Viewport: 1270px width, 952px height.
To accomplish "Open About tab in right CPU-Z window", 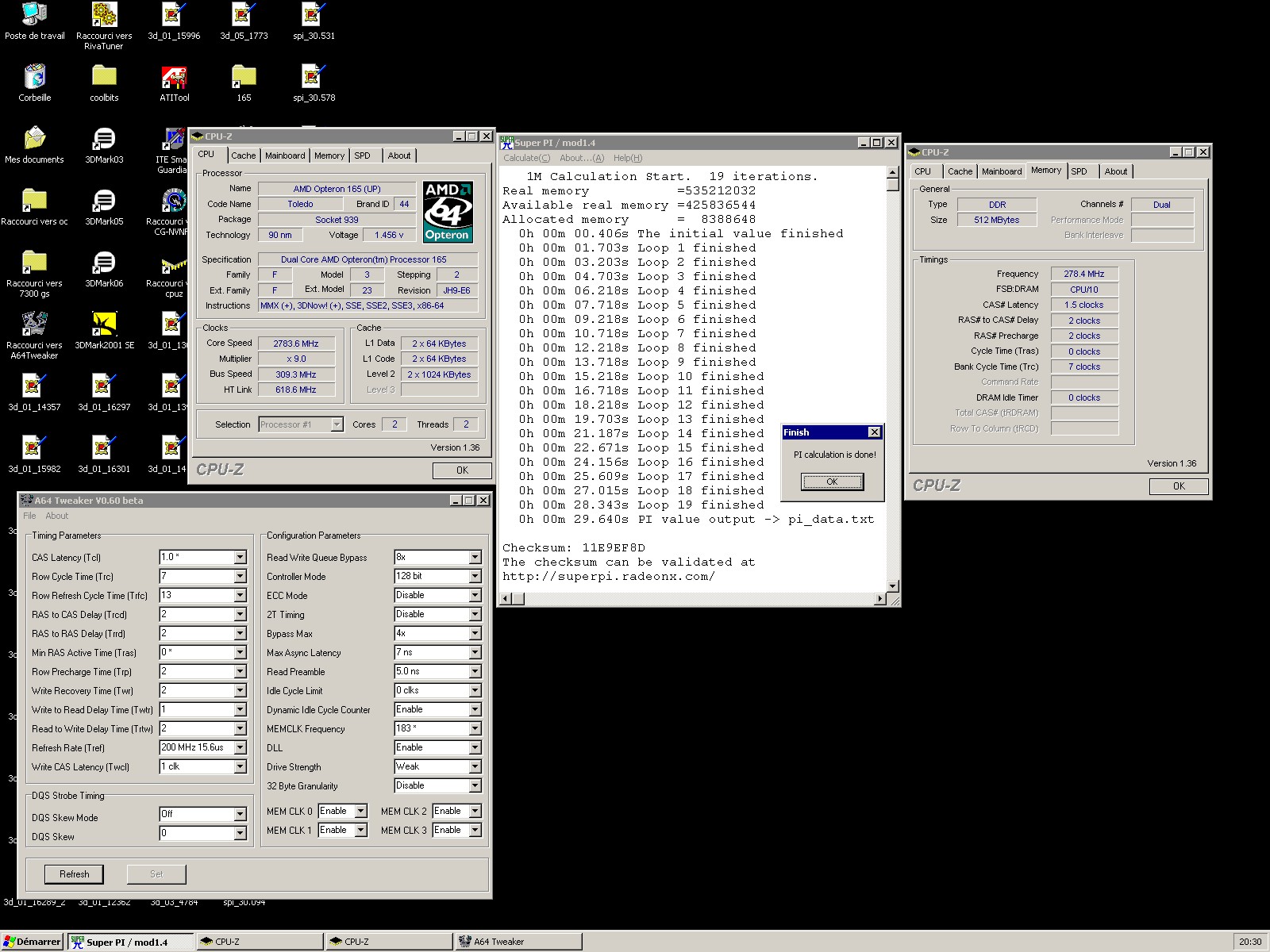I will click(x=1116, y=171).
